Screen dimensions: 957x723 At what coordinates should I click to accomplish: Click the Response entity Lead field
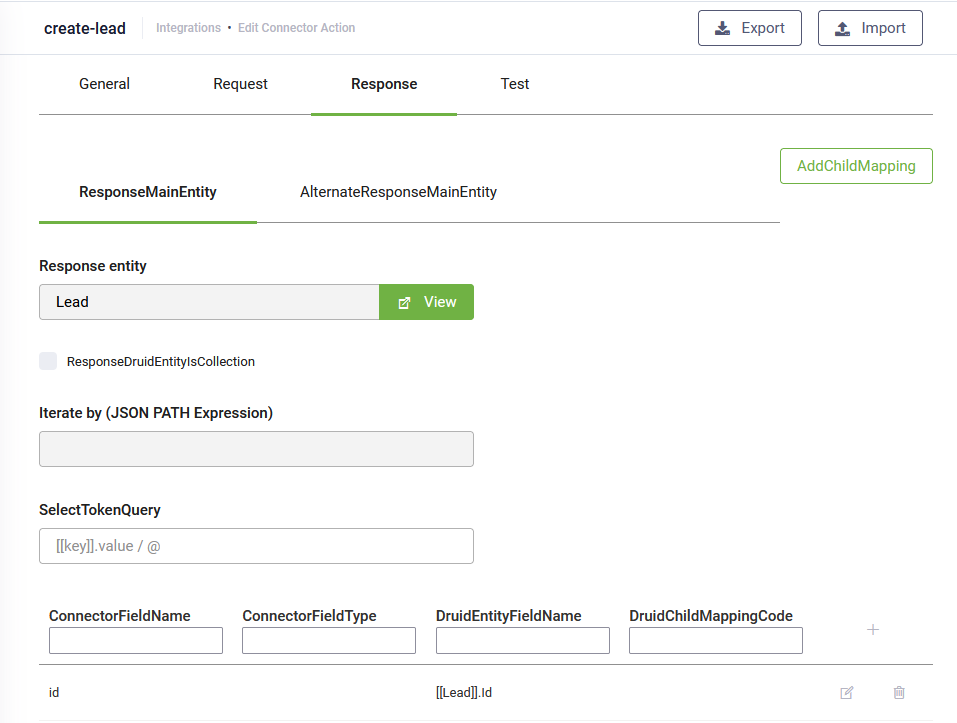click(209, 302)
